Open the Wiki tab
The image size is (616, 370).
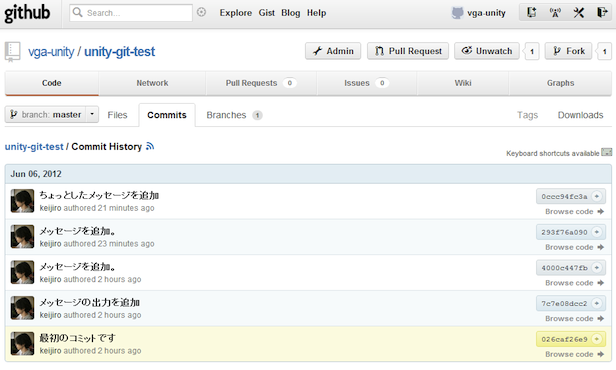click(463, 83)
